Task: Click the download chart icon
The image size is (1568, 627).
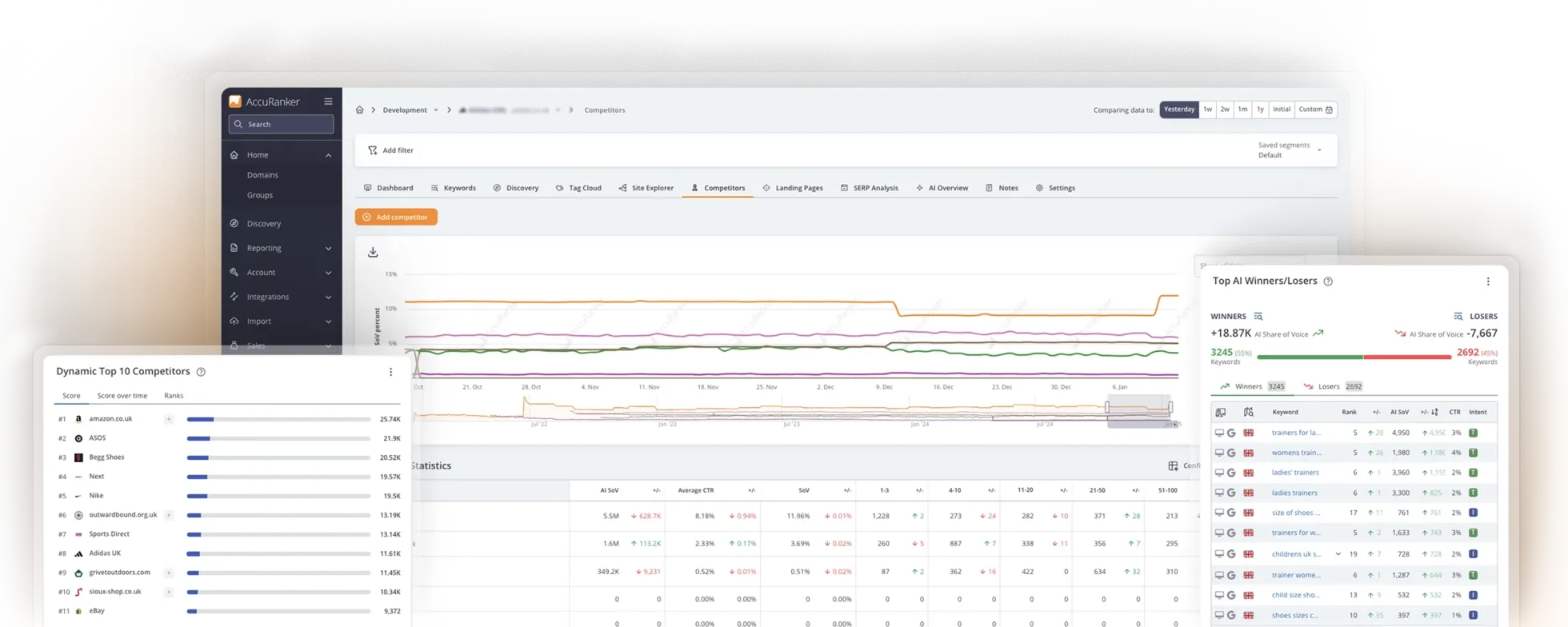Action: (x=373, y=253)
